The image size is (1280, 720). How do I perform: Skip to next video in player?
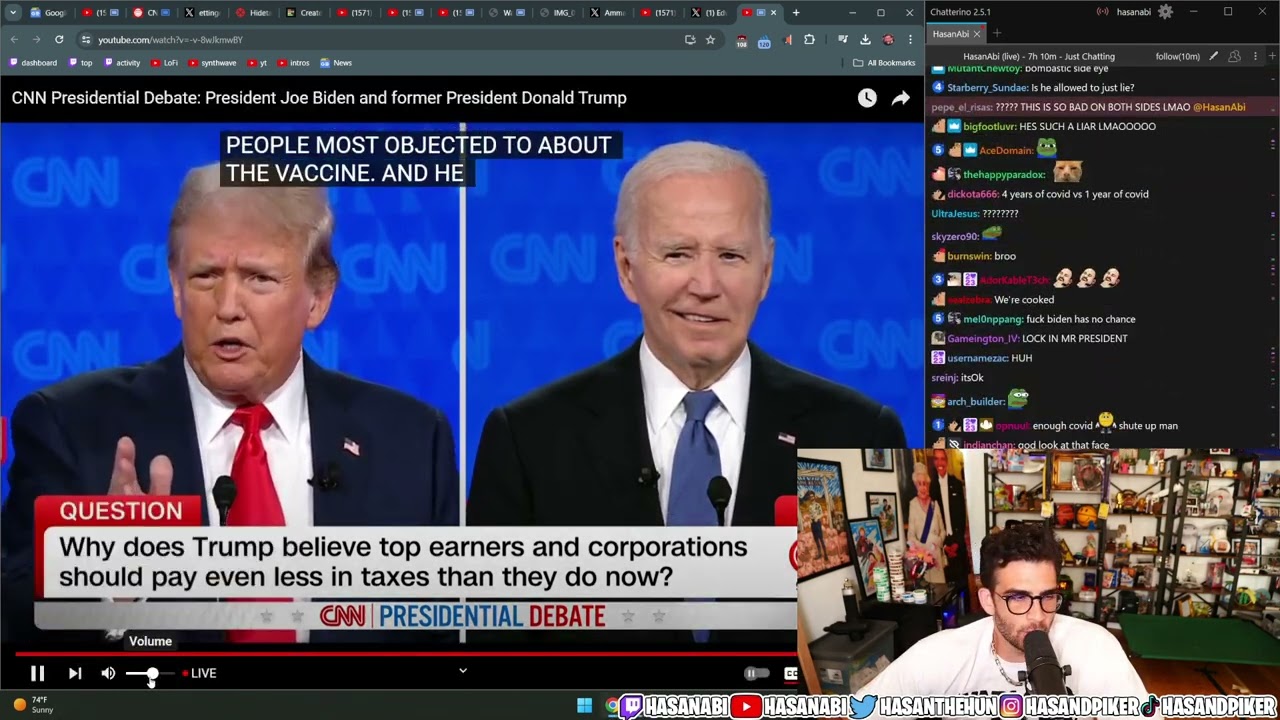pyautogui.click(x=75, y=674)
